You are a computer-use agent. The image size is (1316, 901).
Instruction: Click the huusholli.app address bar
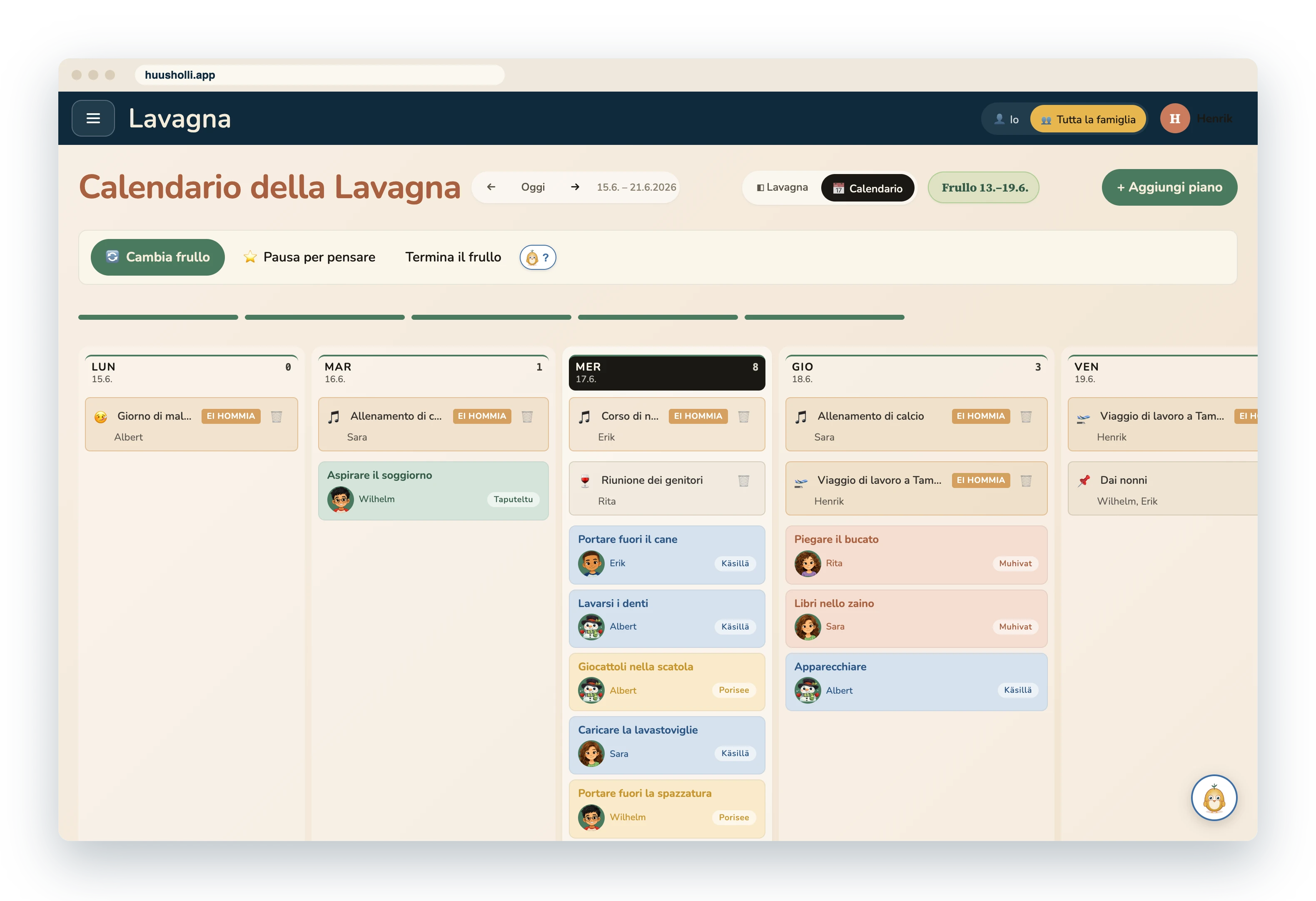click(x=319, y=75)
